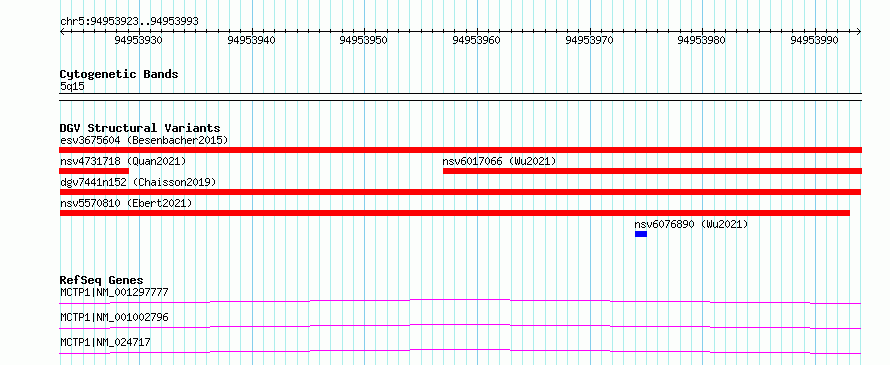Click the Cytogenetic Bands track heading
This screenshot has width=890, height=365.
tap(119, 74)
